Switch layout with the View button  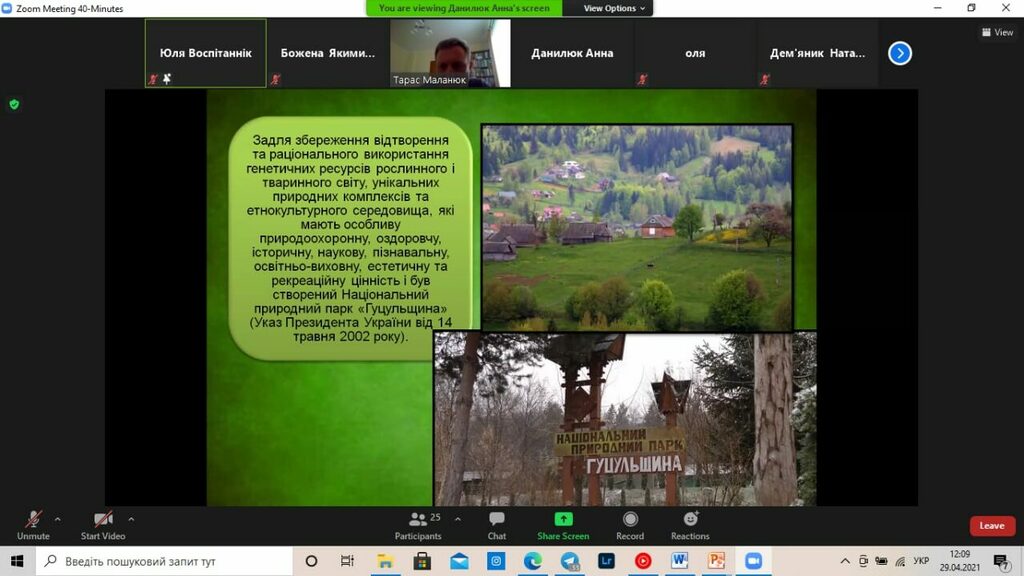997,32
